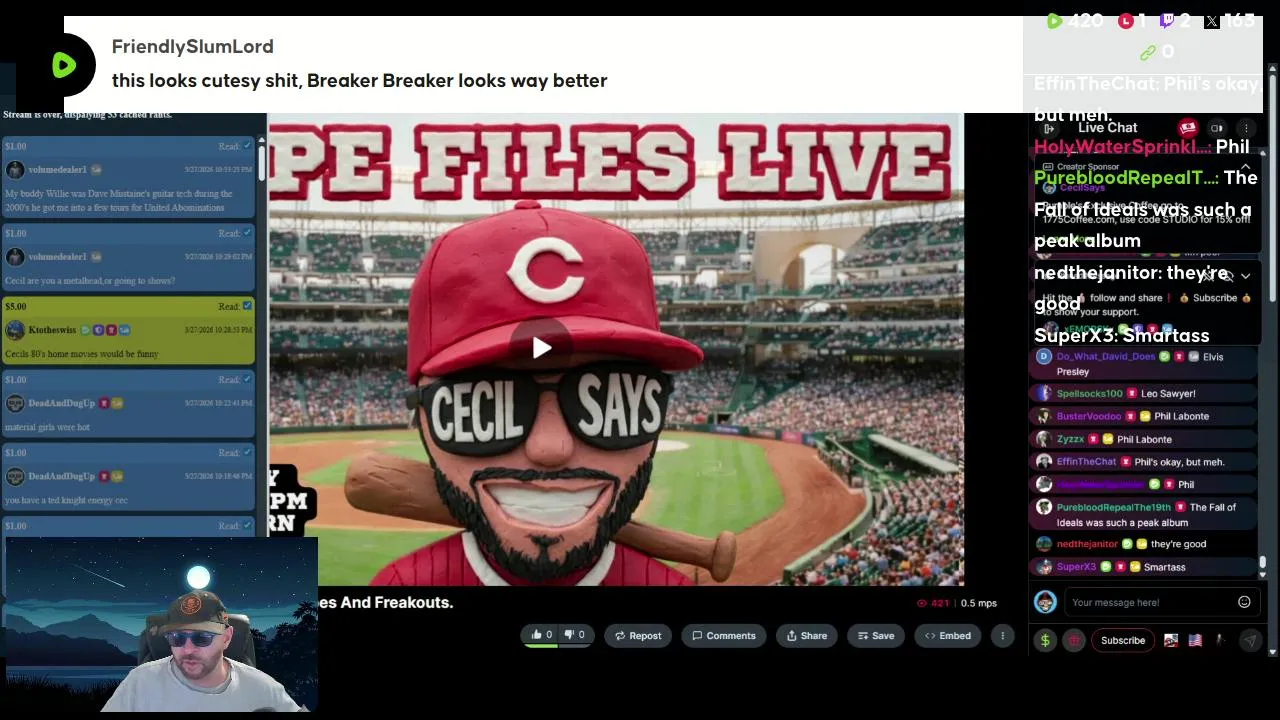Image resolution: width=1280 pixels, height=720 pixels.
Task: Click FriendlySlumLord name in overlay
Action: [x=192, y=46]
